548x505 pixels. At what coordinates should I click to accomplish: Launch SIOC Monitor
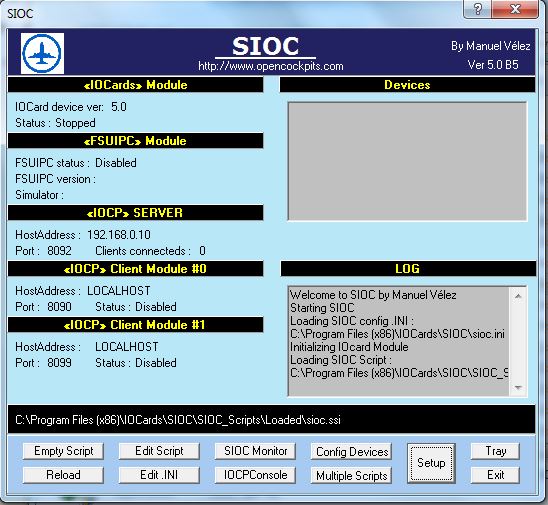[255, 451]
